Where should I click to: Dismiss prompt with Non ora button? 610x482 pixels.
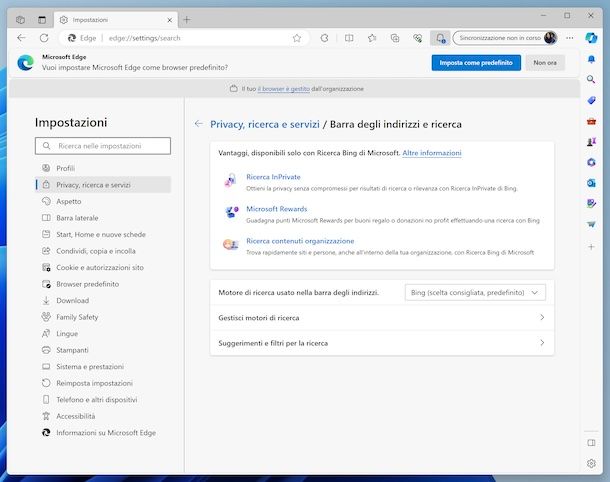point(545,63)
